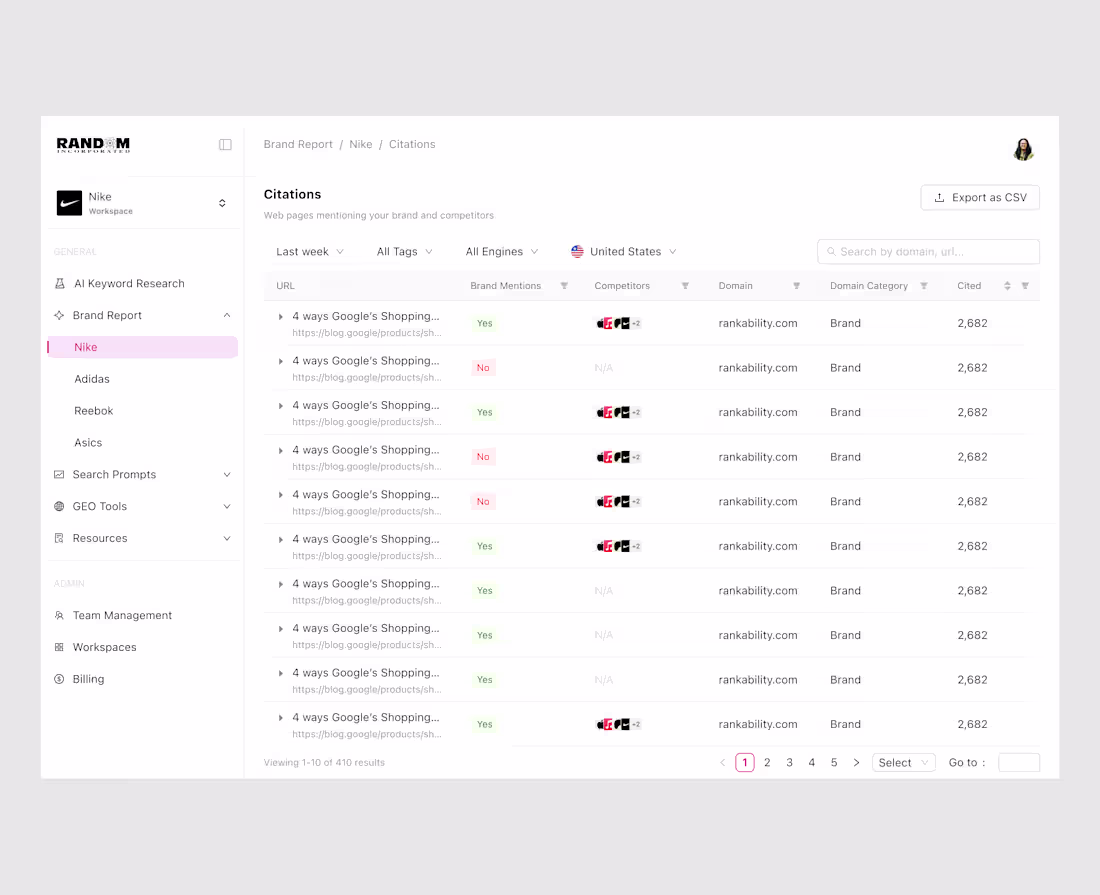Viewport: 1100px width, 895px height.
Task: Filter the Competitors column
Action: click(x=685, y=286)
